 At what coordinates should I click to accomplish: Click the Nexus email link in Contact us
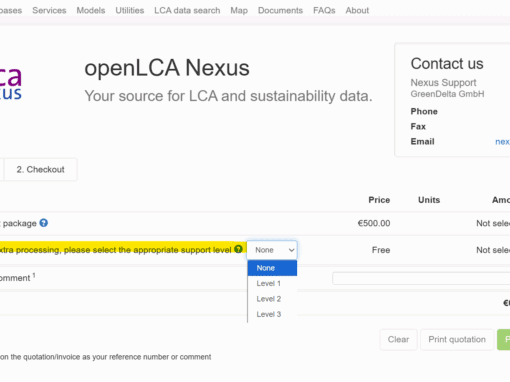tap(502, 142)
